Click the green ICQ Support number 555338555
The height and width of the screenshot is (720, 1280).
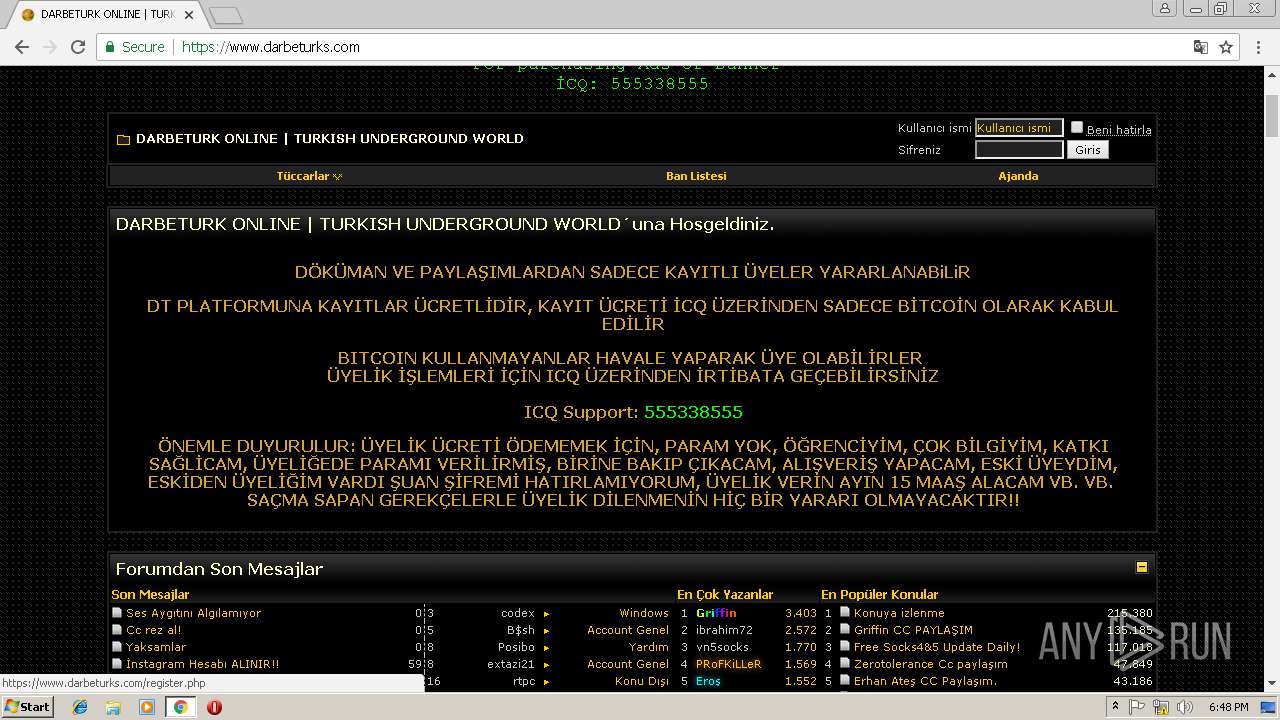693,412
